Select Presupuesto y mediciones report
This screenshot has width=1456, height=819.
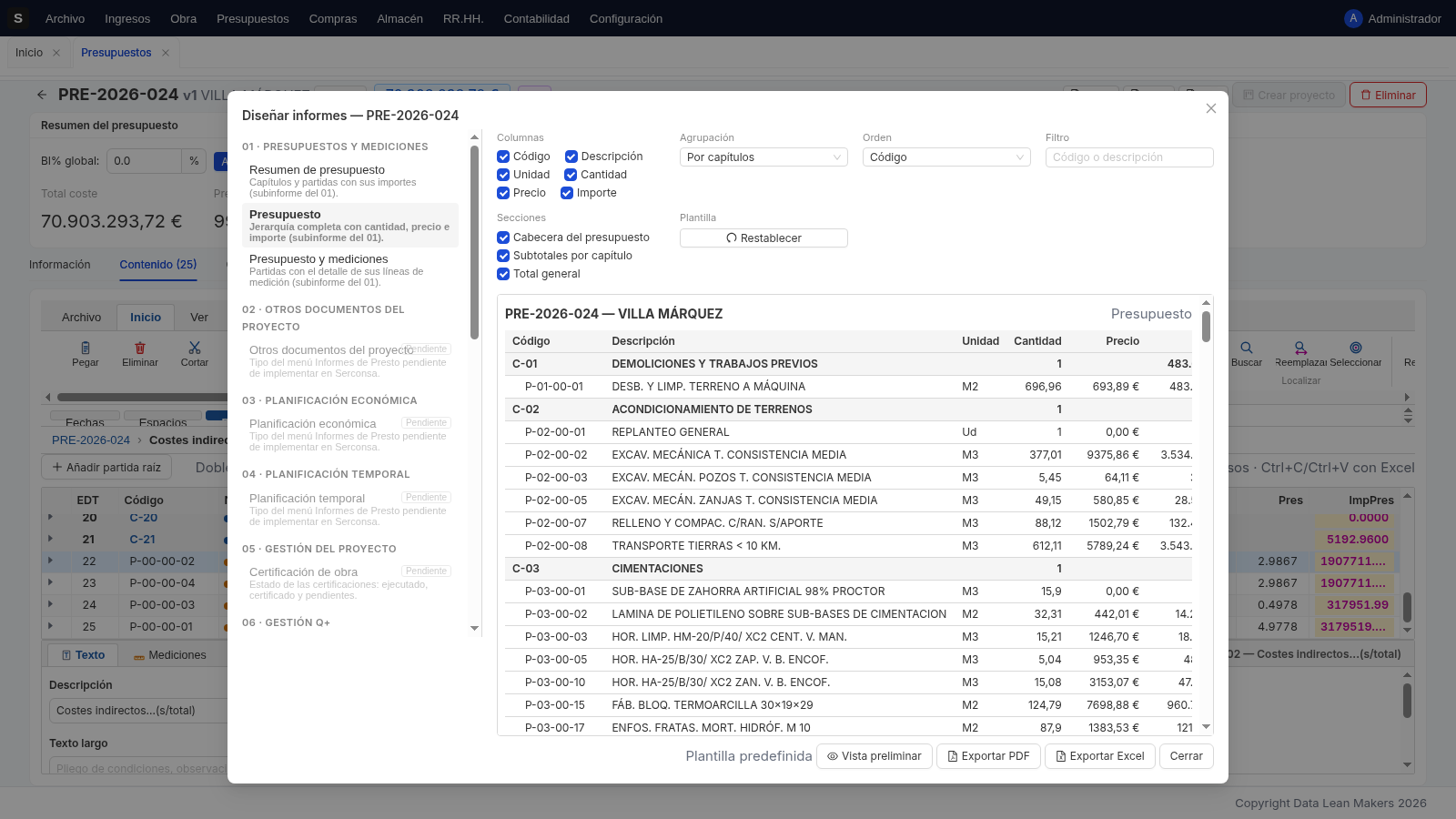point(350,270)
